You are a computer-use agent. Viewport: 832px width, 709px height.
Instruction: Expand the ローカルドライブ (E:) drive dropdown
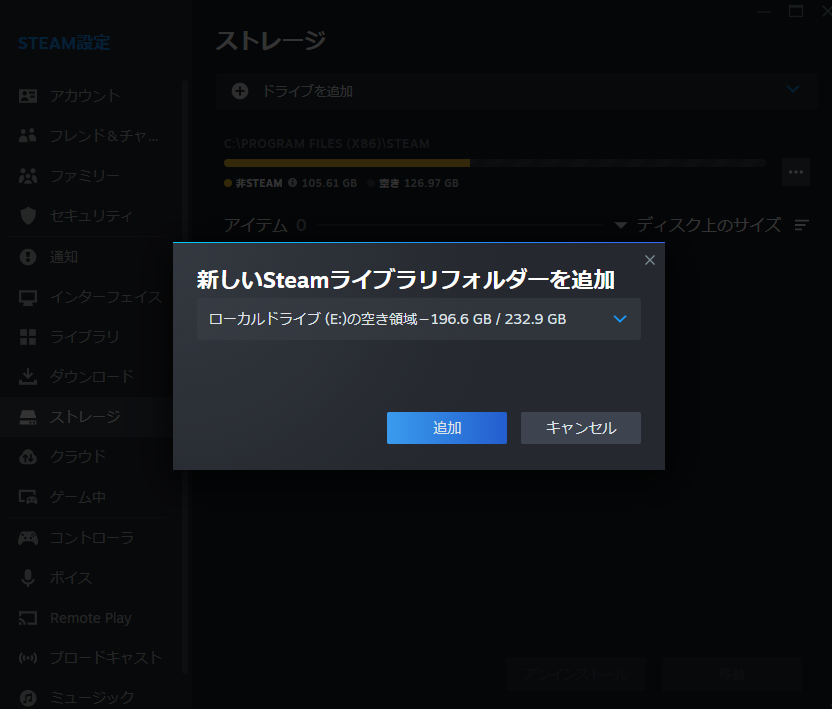[x=620, y=319]
